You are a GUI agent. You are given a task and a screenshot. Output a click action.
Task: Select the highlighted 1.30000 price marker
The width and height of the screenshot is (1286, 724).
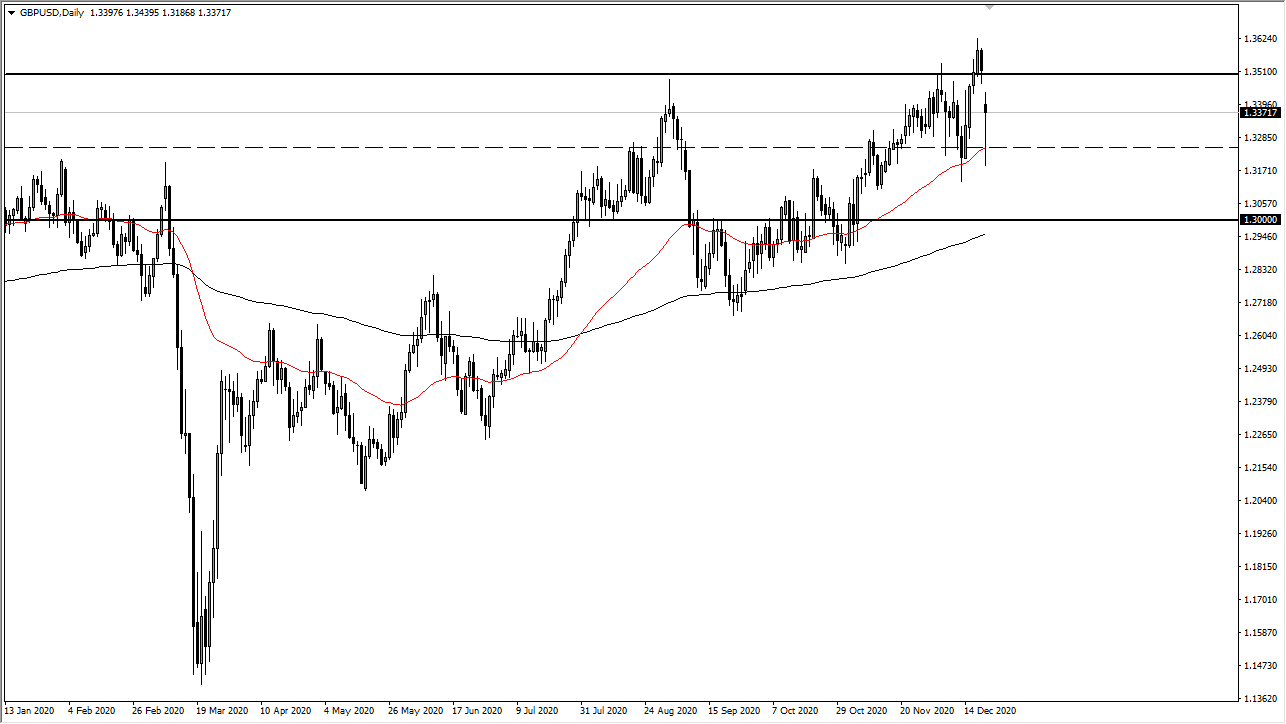pyautogui.click(x=1260, y=219)
